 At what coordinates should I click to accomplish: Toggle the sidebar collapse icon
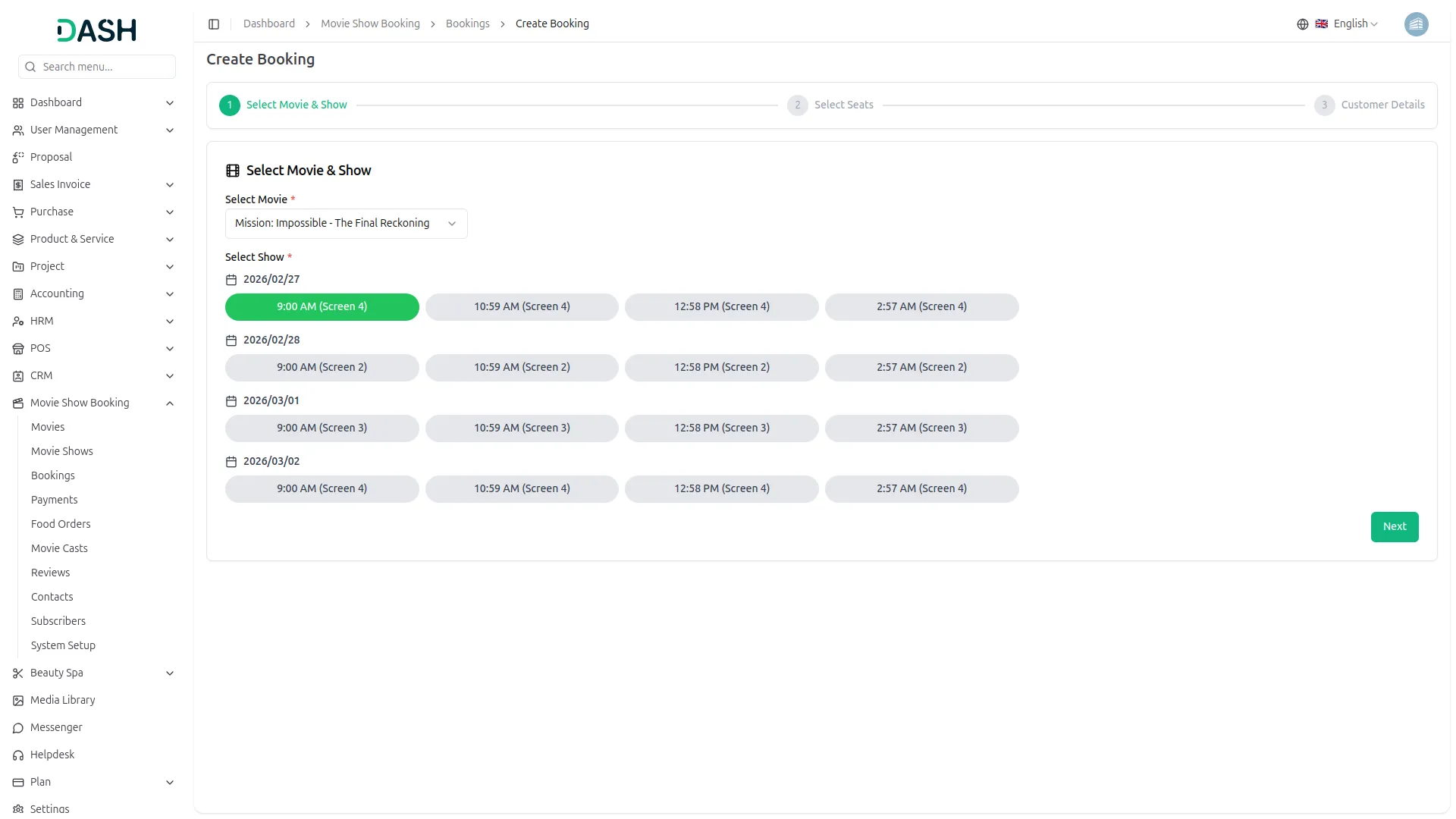coord(214,24)
